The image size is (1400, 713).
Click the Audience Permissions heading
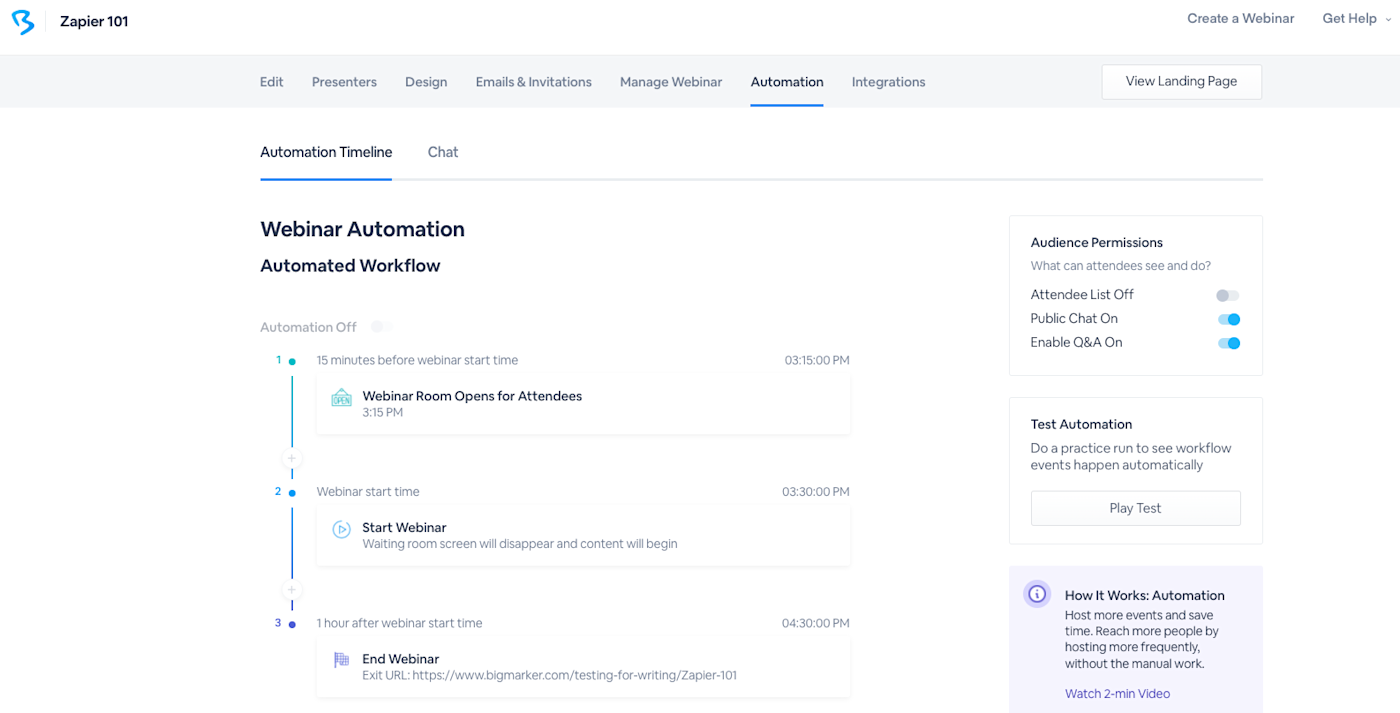[1097, 242]
